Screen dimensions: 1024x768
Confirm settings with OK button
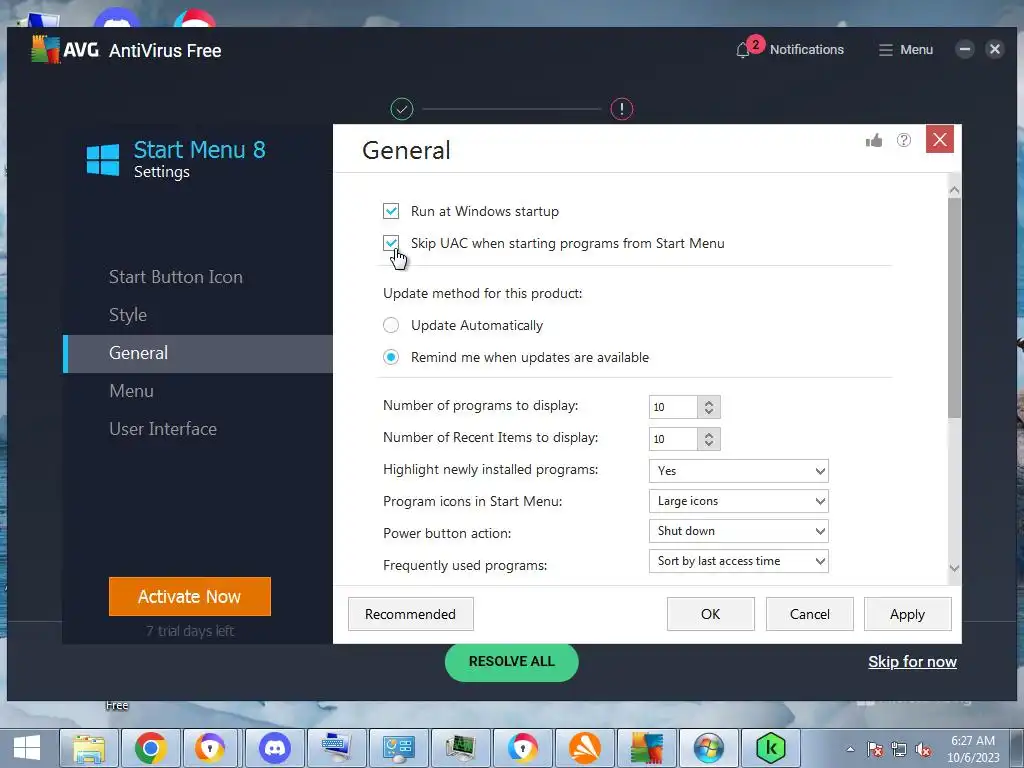tap(711, 614)
